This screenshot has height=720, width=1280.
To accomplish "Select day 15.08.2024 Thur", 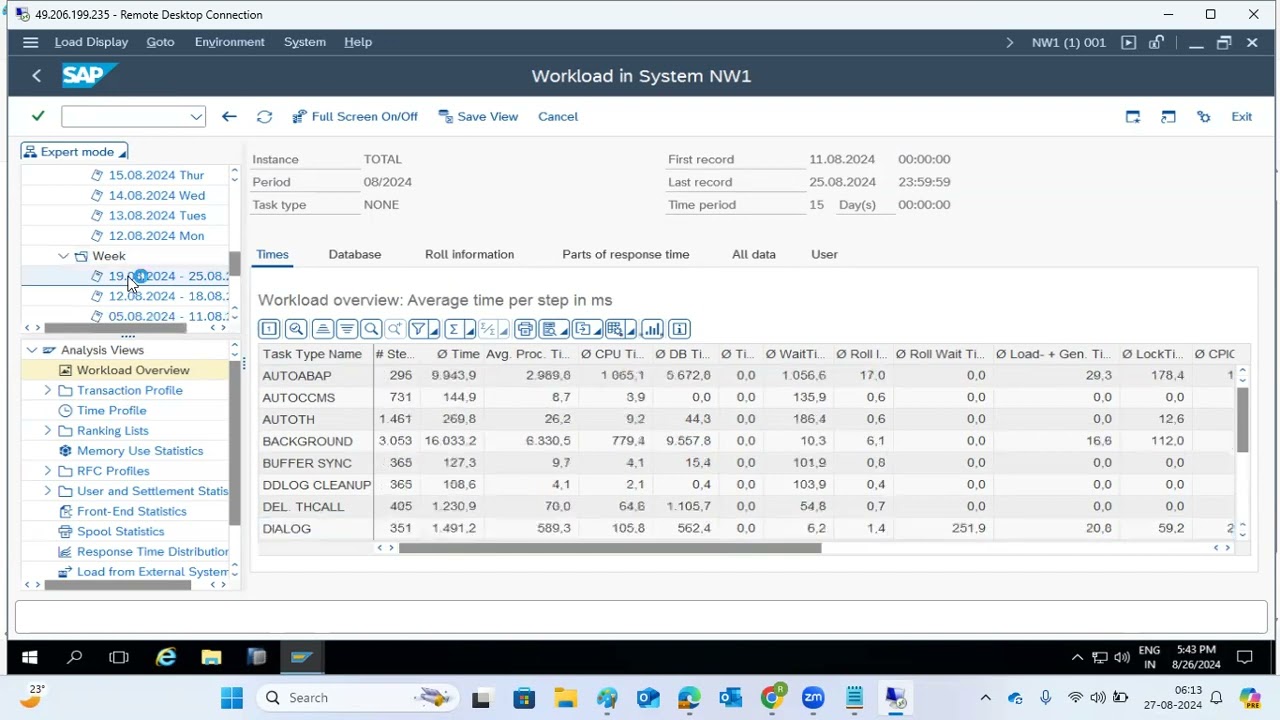I will click(156, 175).
